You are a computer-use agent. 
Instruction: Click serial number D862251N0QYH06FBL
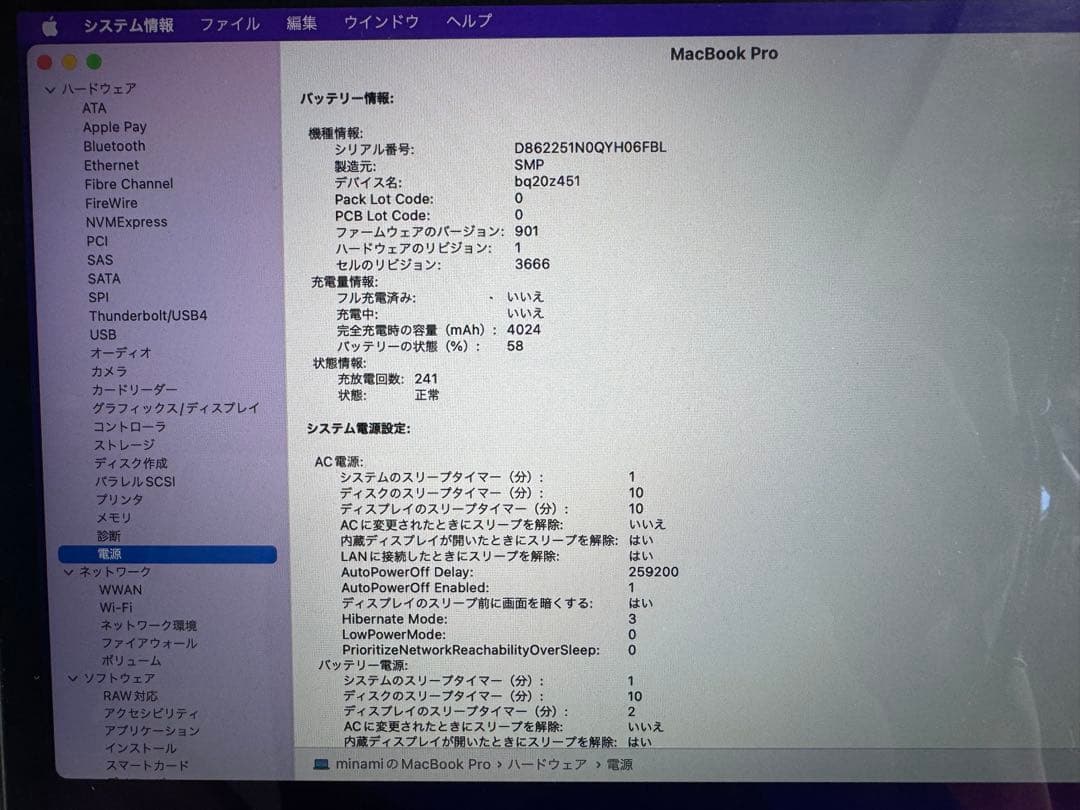pos(590,147)
